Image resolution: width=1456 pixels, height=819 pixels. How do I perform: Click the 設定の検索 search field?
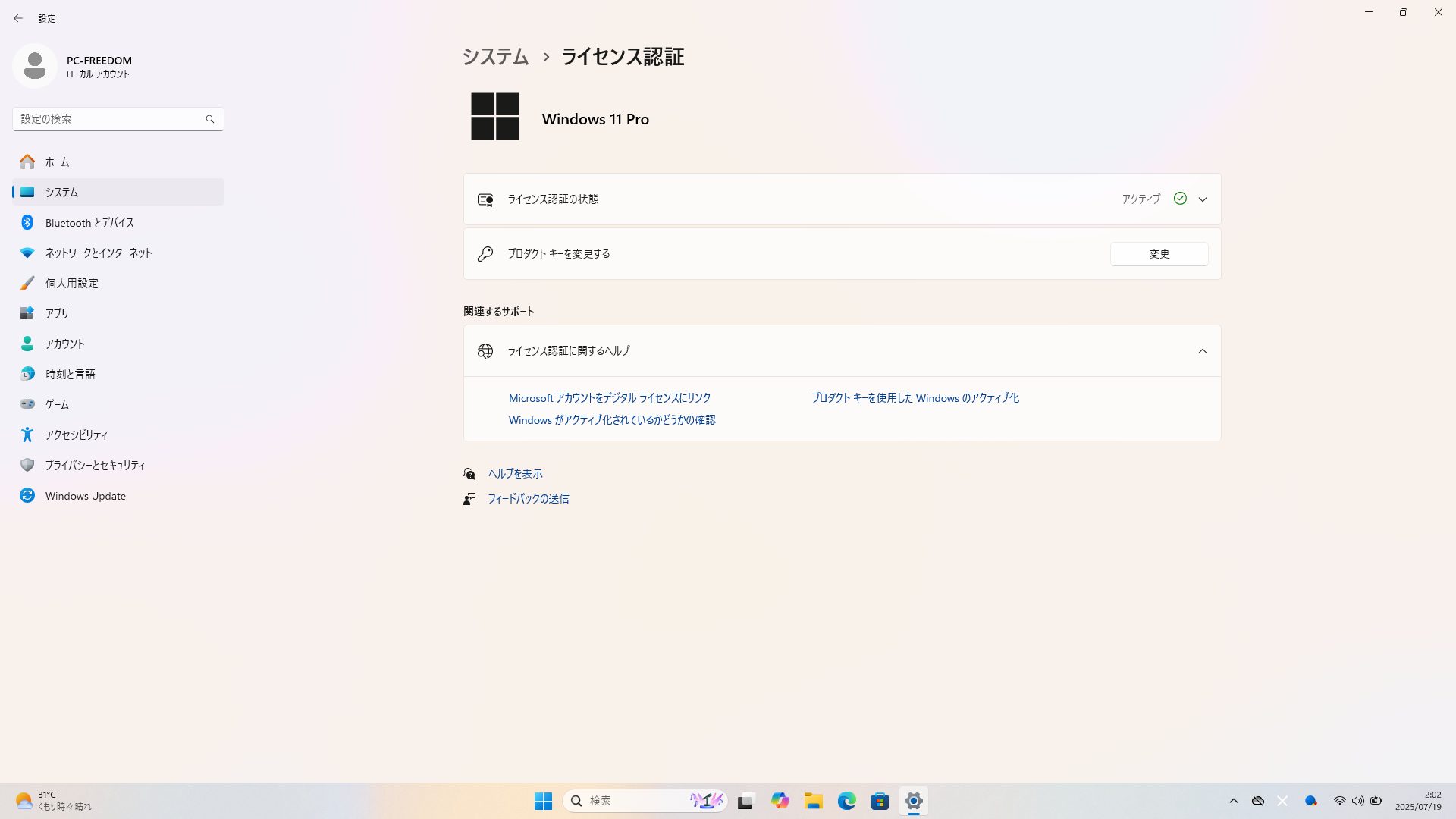click(x=110, y=119)
